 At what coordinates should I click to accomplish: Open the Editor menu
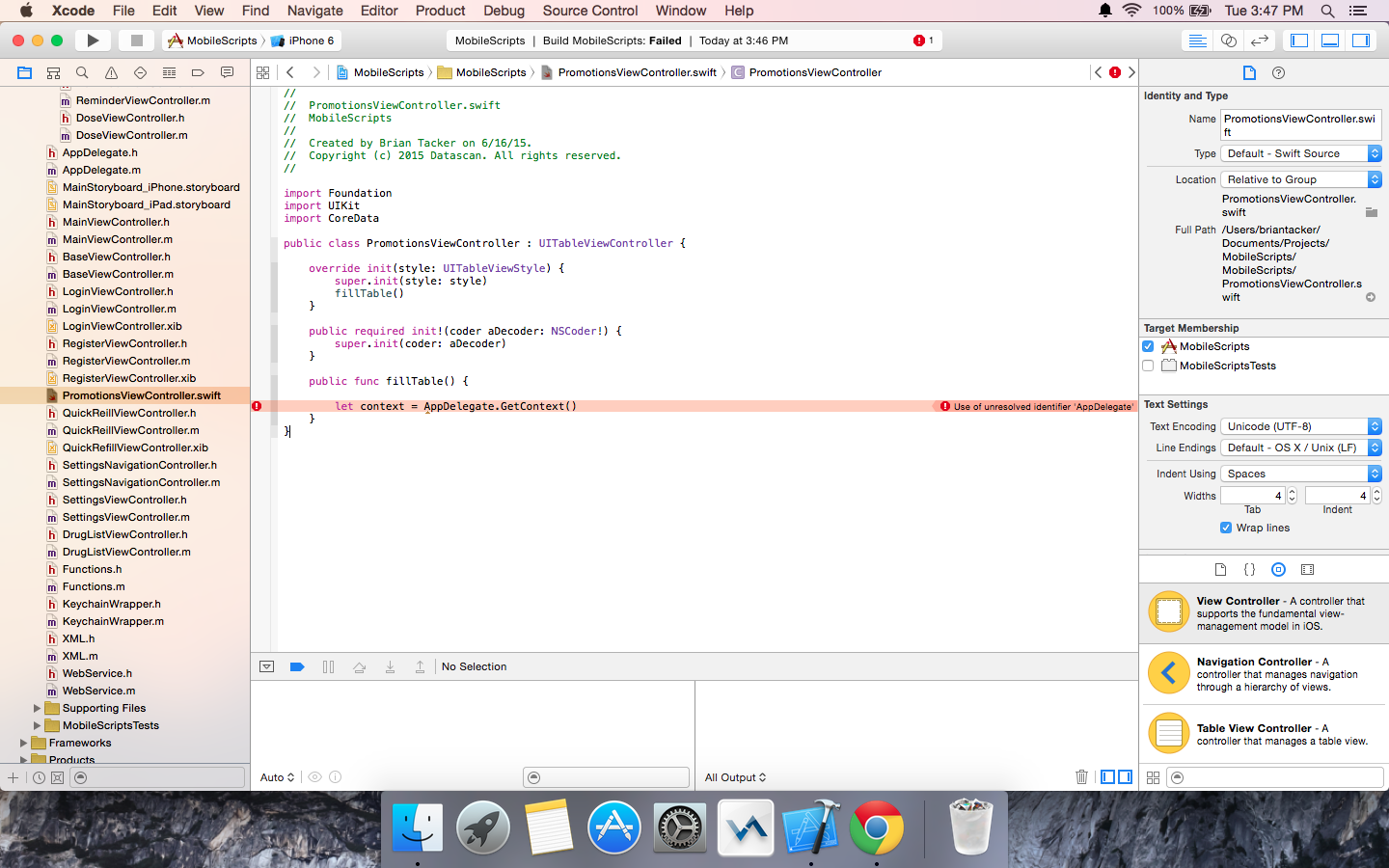379,11
